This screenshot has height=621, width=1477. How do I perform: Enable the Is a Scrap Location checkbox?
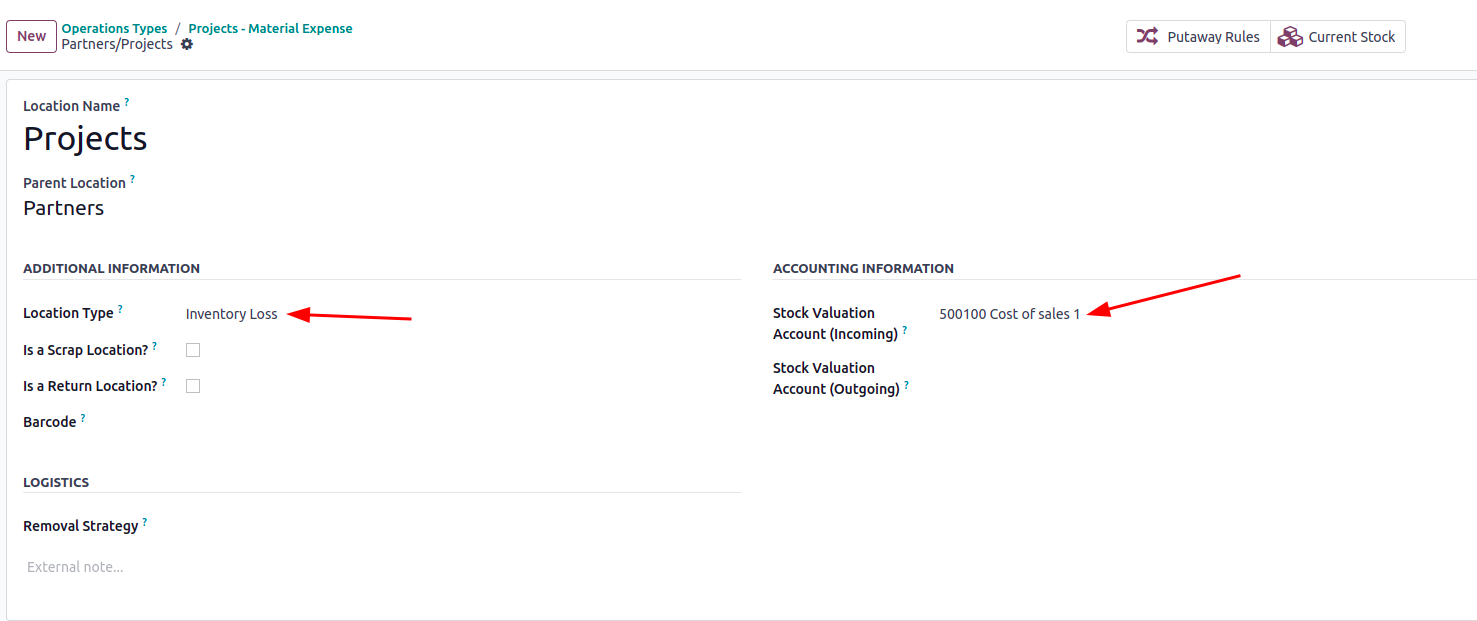click(x=193, y=350)
